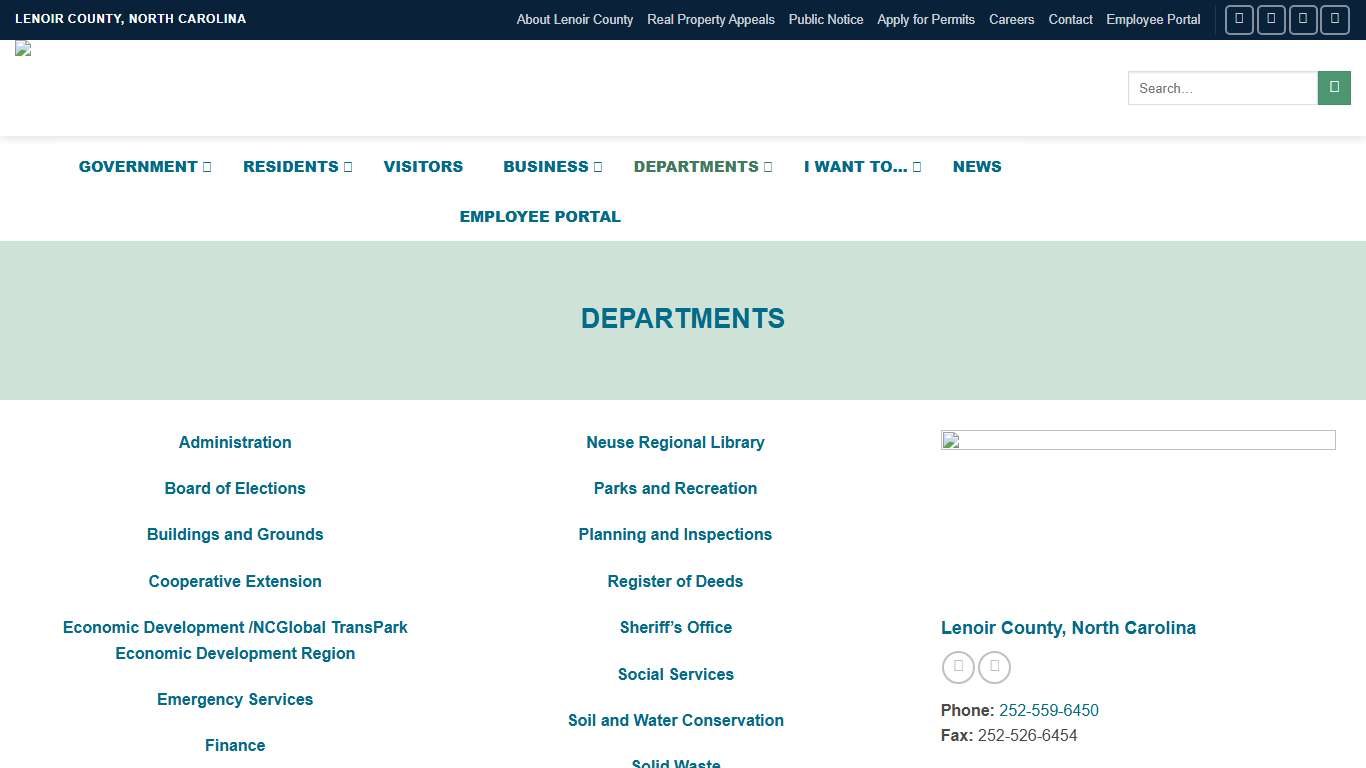The width and height of the screenshot is (1366, 768).
Task: Click the search magnifier icon
Action: pyautogui.click(x=1334, y=88)
